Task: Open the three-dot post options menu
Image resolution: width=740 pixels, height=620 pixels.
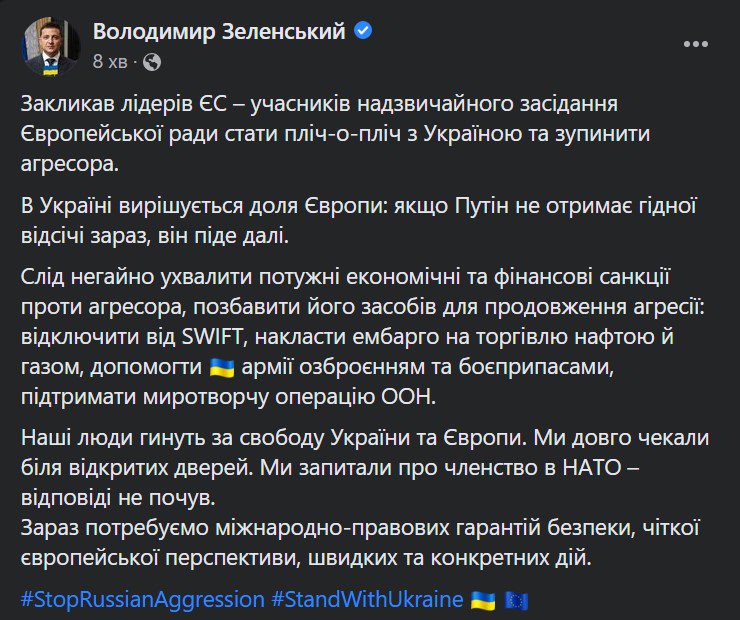Action: (696, 44)
